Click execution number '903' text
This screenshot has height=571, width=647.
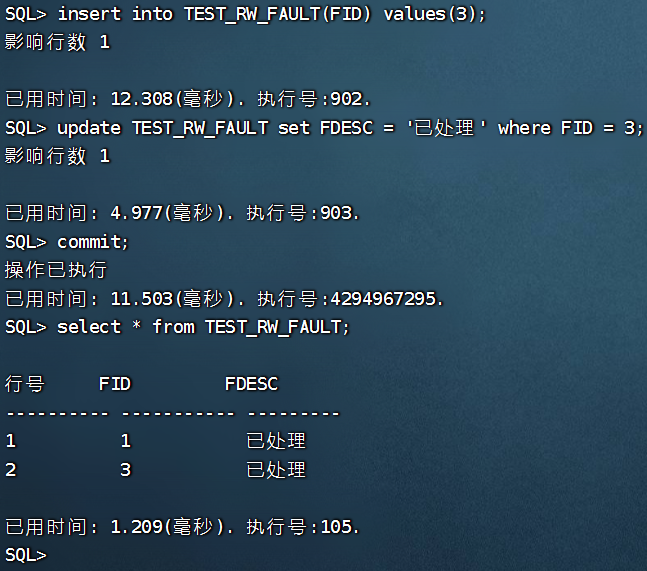336,213
